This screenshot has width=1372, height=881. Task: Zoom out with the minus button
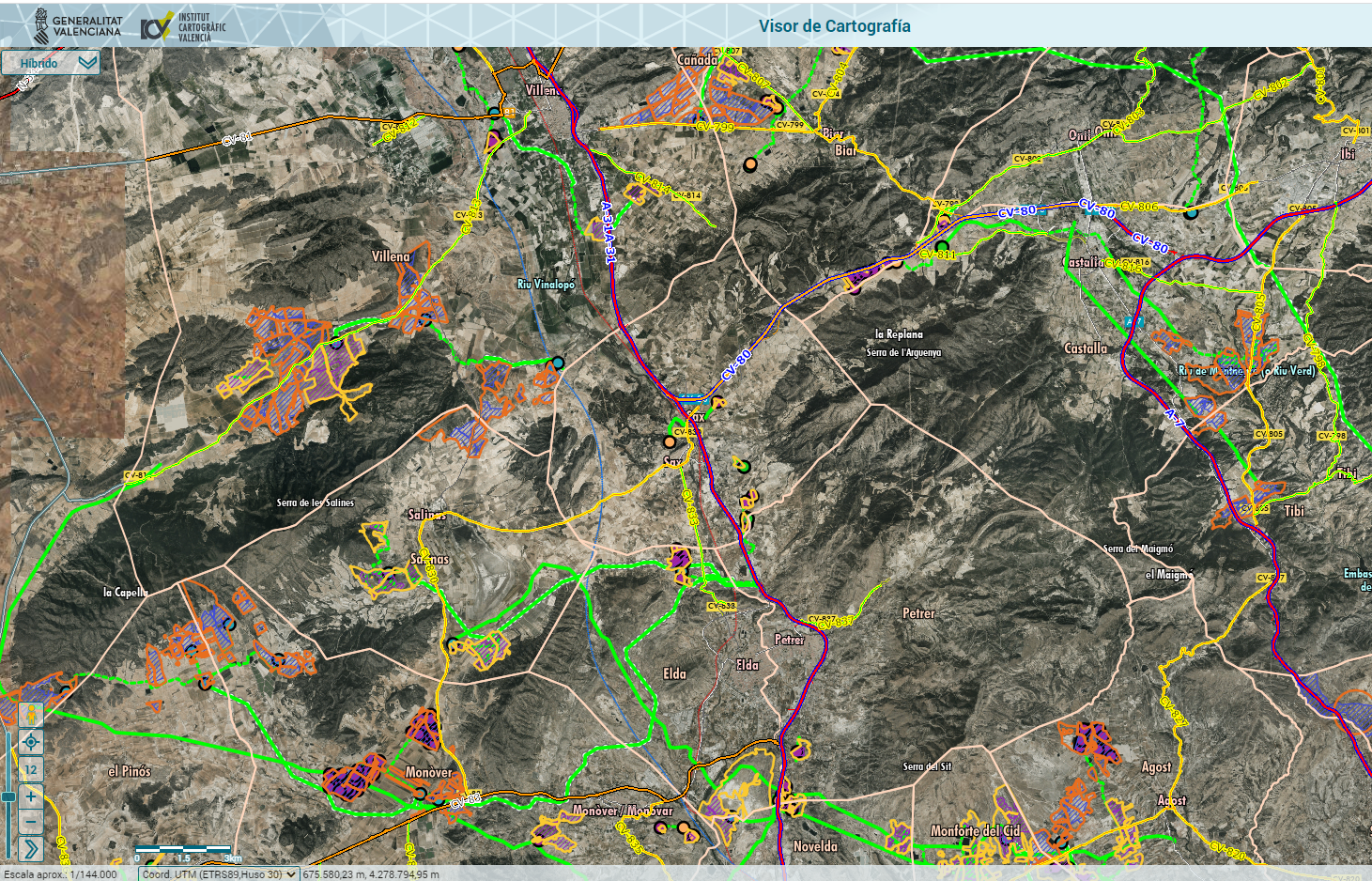pos(31,822)
